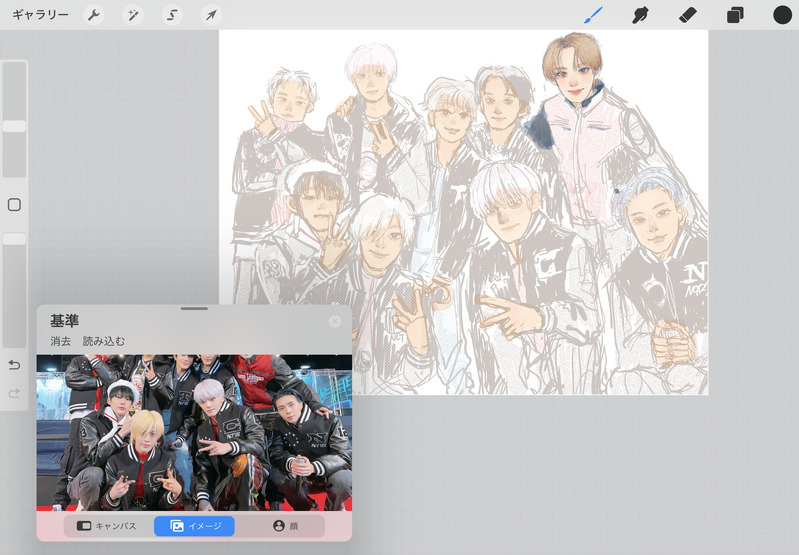Select the Brush tool

tap(593, 15)
